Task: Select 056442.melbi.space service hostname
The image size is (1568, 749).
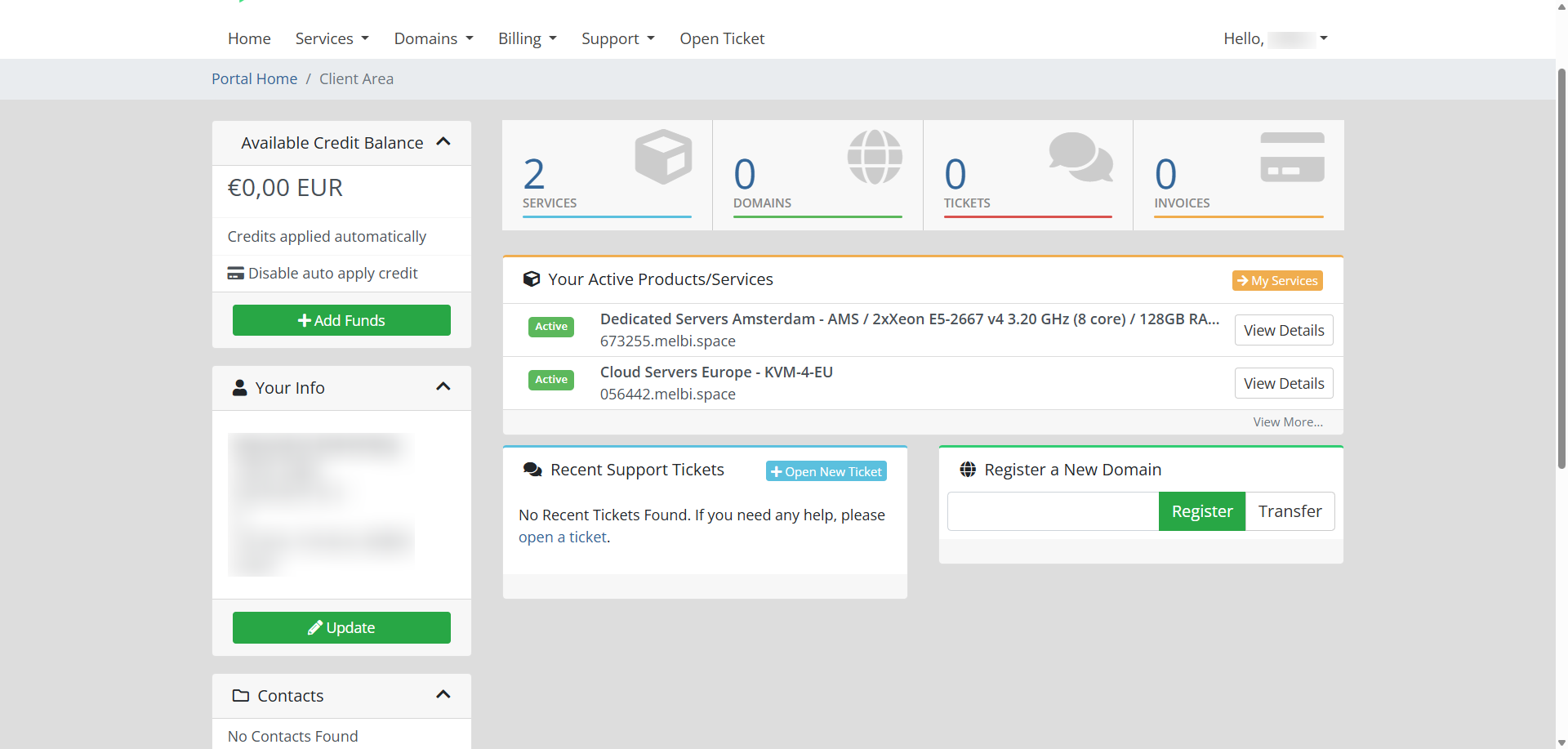Action: tap(668, 394)
